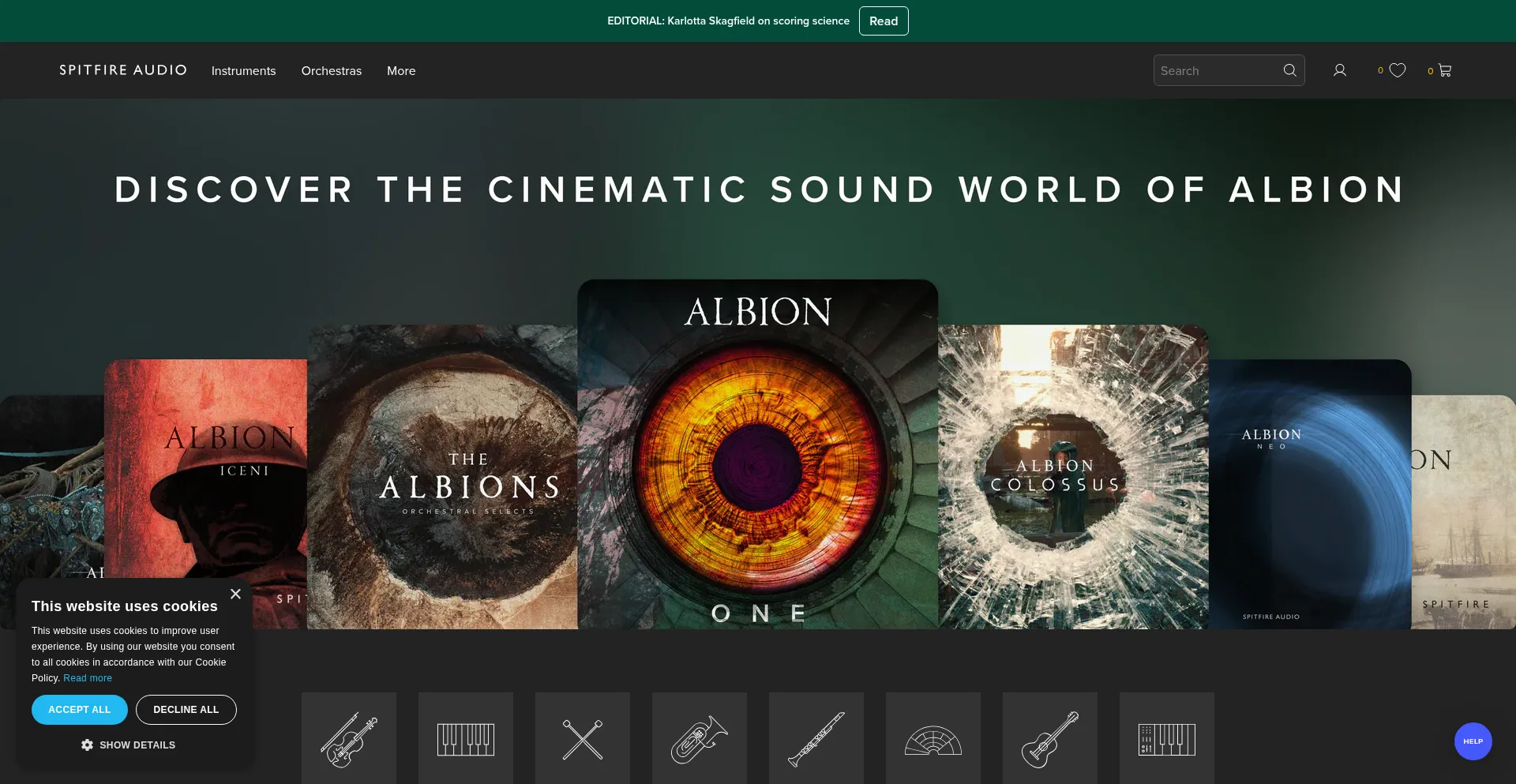Open the Orchestras menu
1516x784 pixels.
(332, 70)
